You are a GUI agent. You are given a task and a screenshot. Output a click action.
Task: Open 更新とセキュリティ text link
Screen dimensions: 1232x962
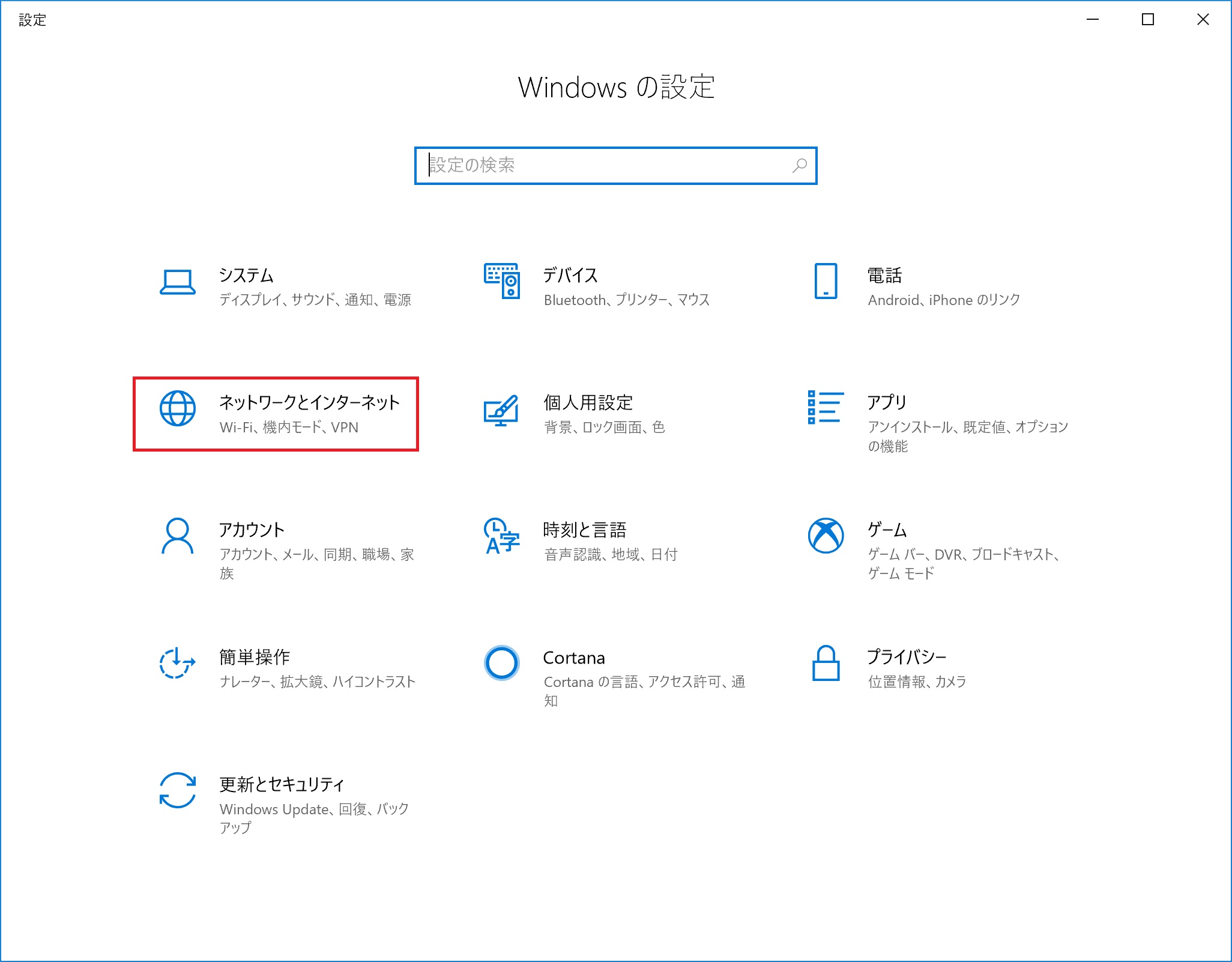tap(282, 784)
